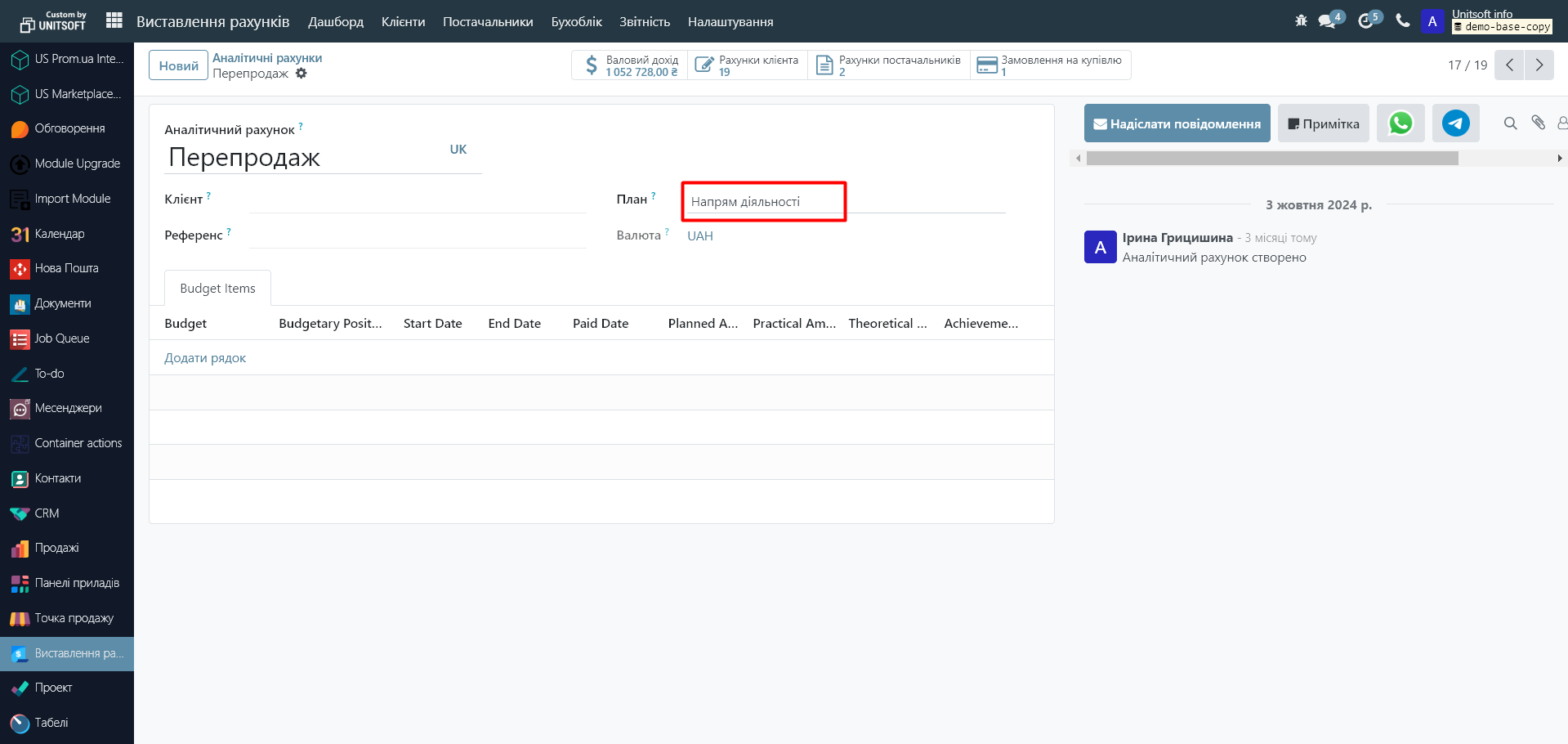1568x744 pixels.
Task: Open Рахунки клієнта stat button
Action: [747, 65]
